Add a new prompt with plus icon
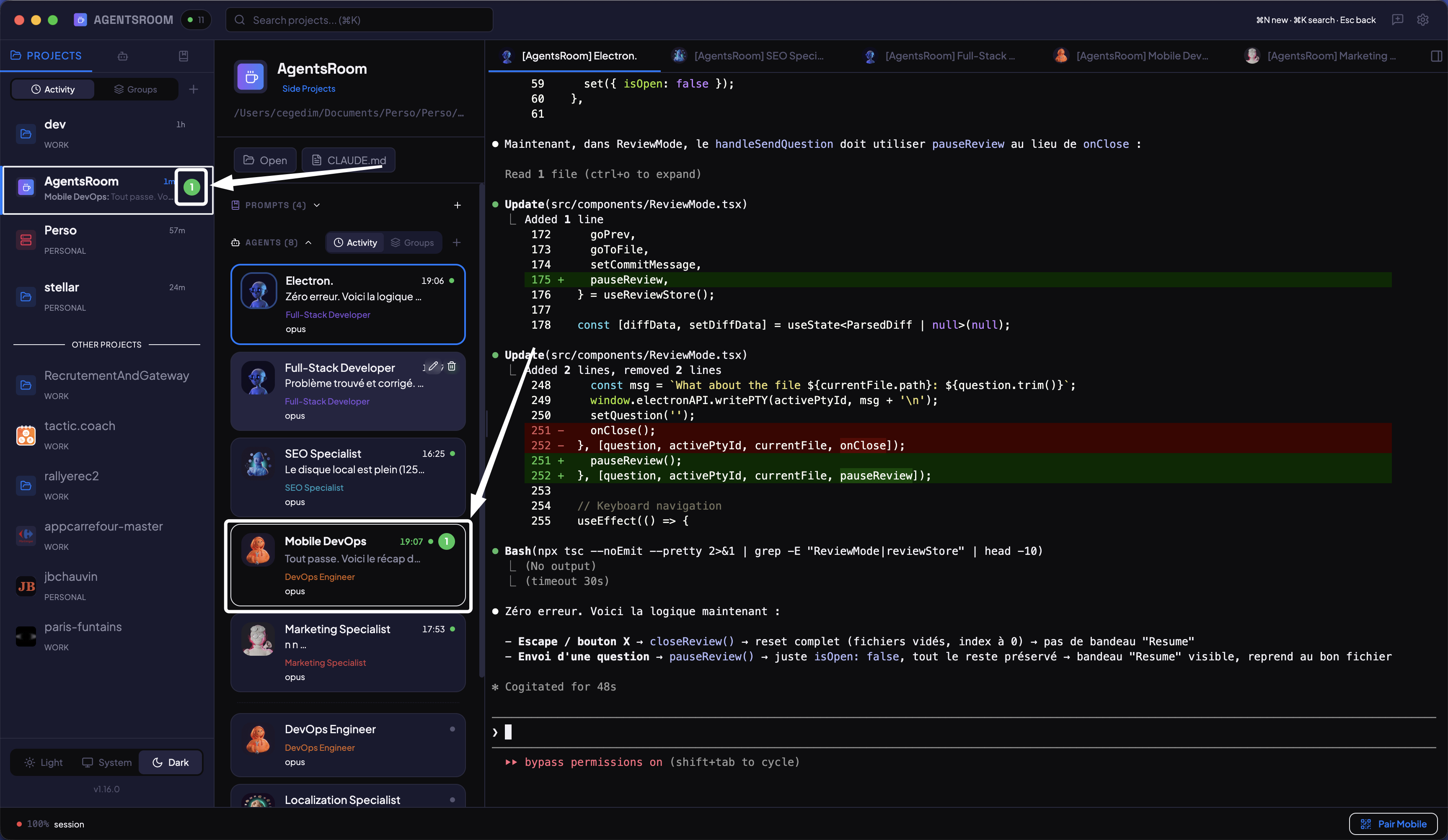Viewport: 1448px width, 840px height. [458, 205]
